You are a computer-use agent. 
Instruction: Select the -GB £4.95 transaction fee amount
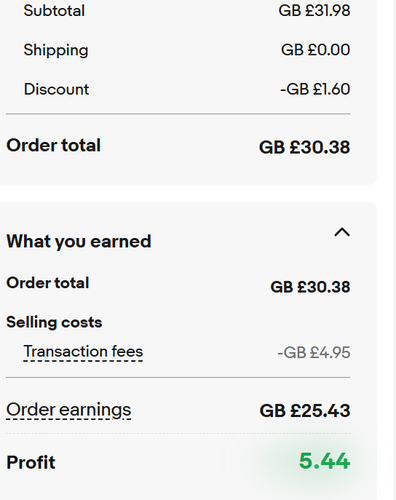click(314, 352)
